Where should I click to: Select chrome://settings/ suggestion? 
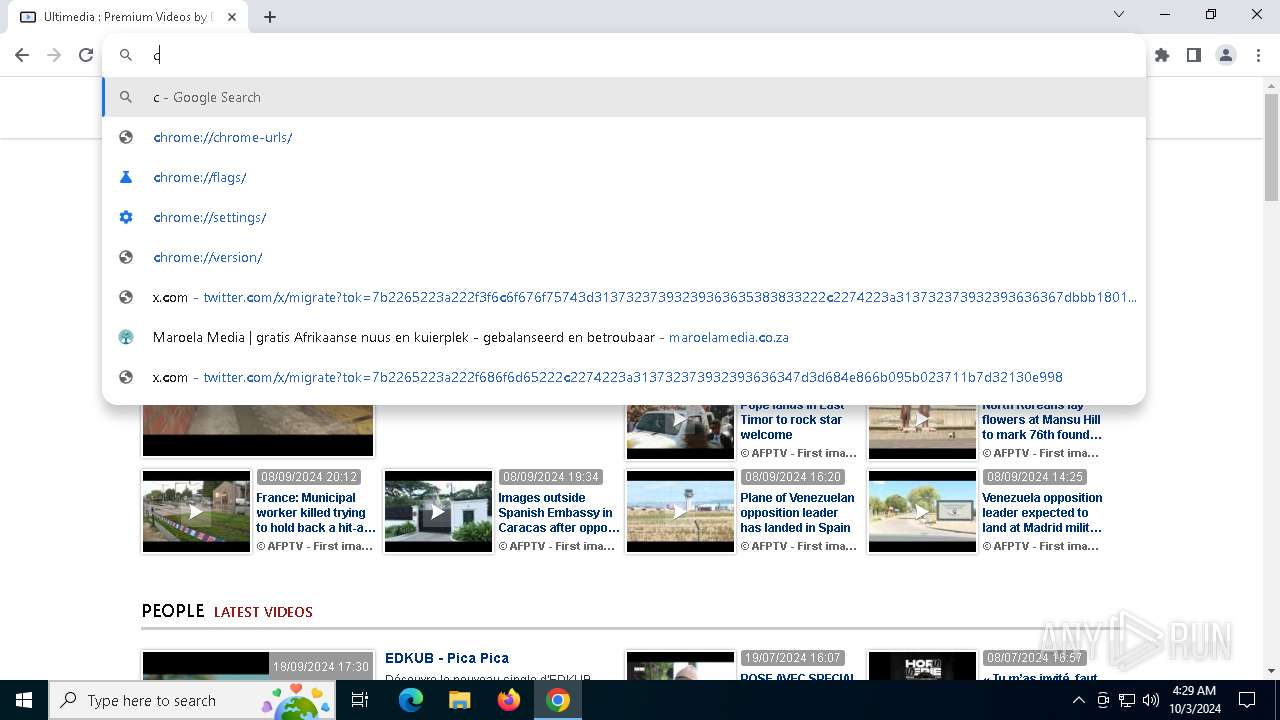[624, 217]
